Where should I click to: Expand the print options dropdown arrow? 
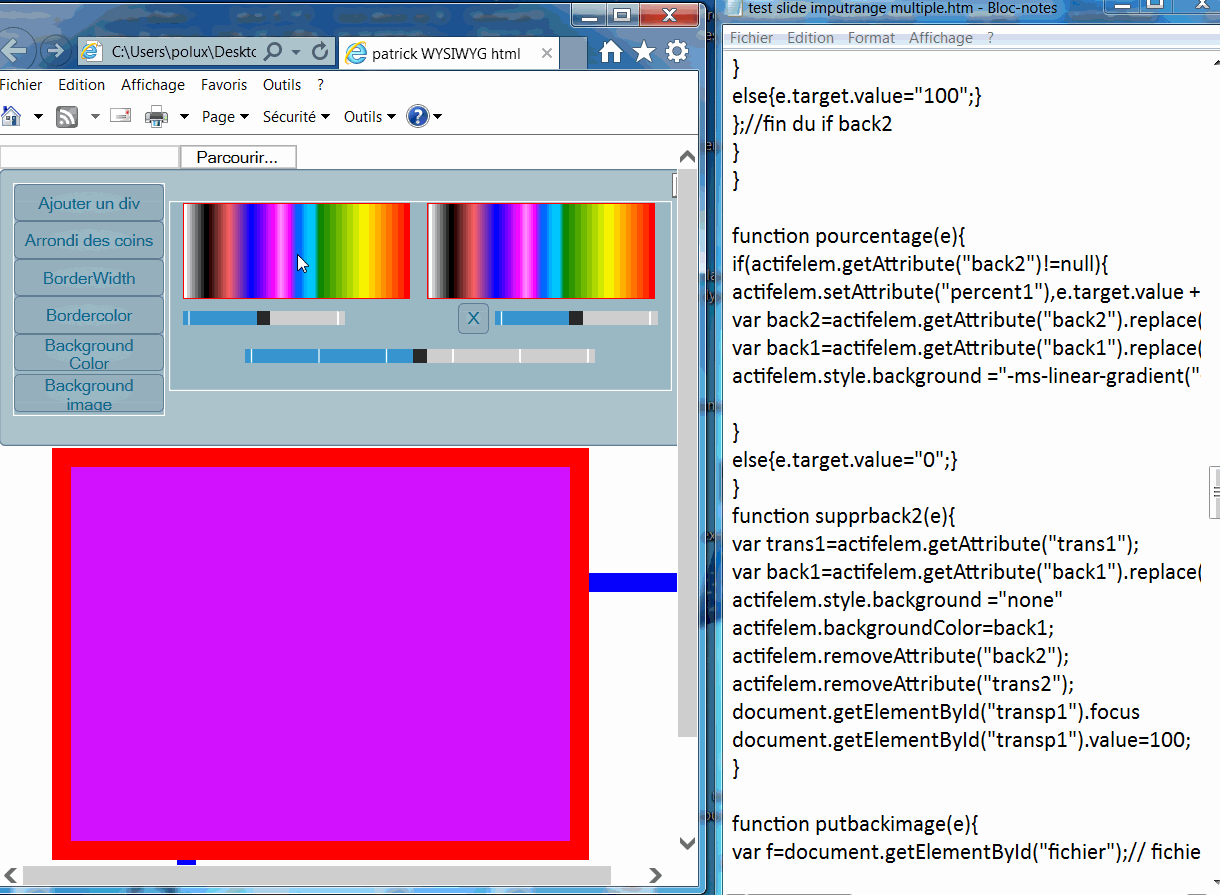click(x=184, y=117)
